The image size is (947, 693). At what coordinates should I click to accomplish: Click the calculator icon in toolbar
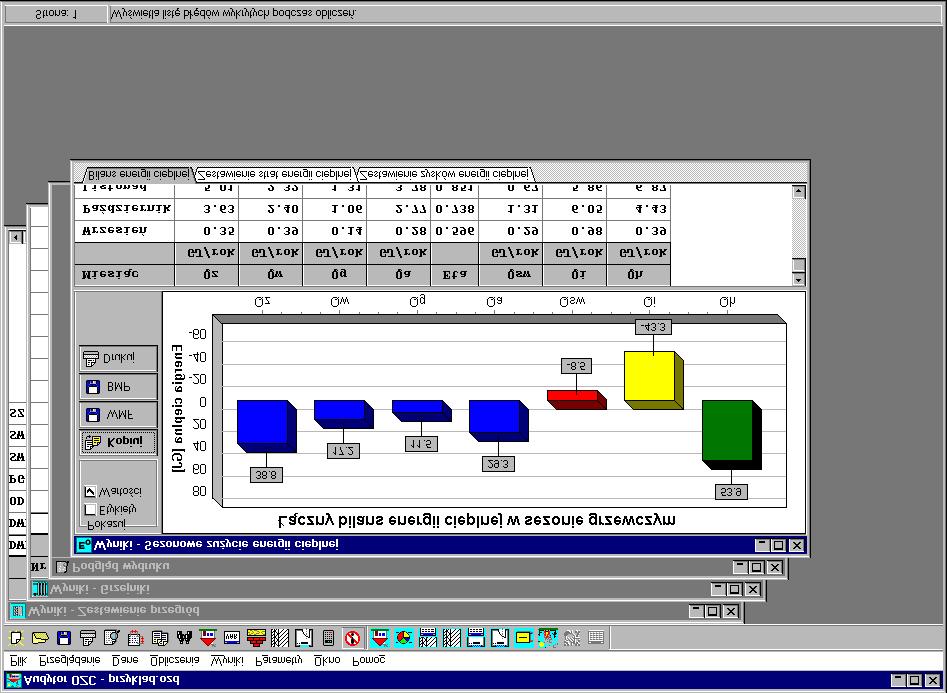[328, 637]
